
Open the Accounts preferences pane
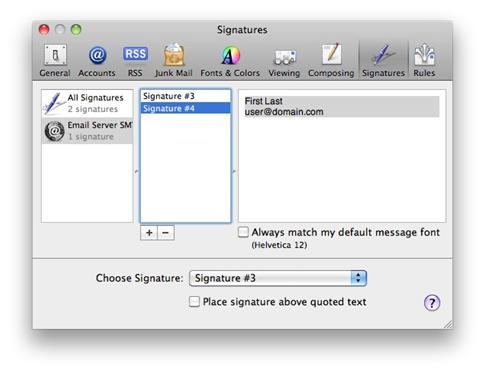pyautogui.click(x=97, y=61)
